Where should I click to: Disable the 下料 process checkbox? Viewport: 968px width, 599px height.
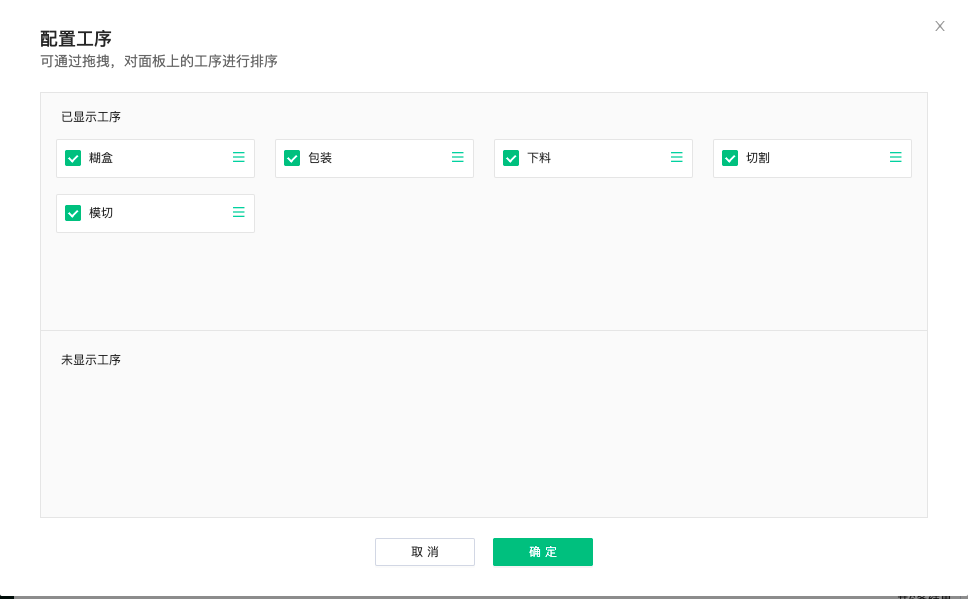[511, 158]
